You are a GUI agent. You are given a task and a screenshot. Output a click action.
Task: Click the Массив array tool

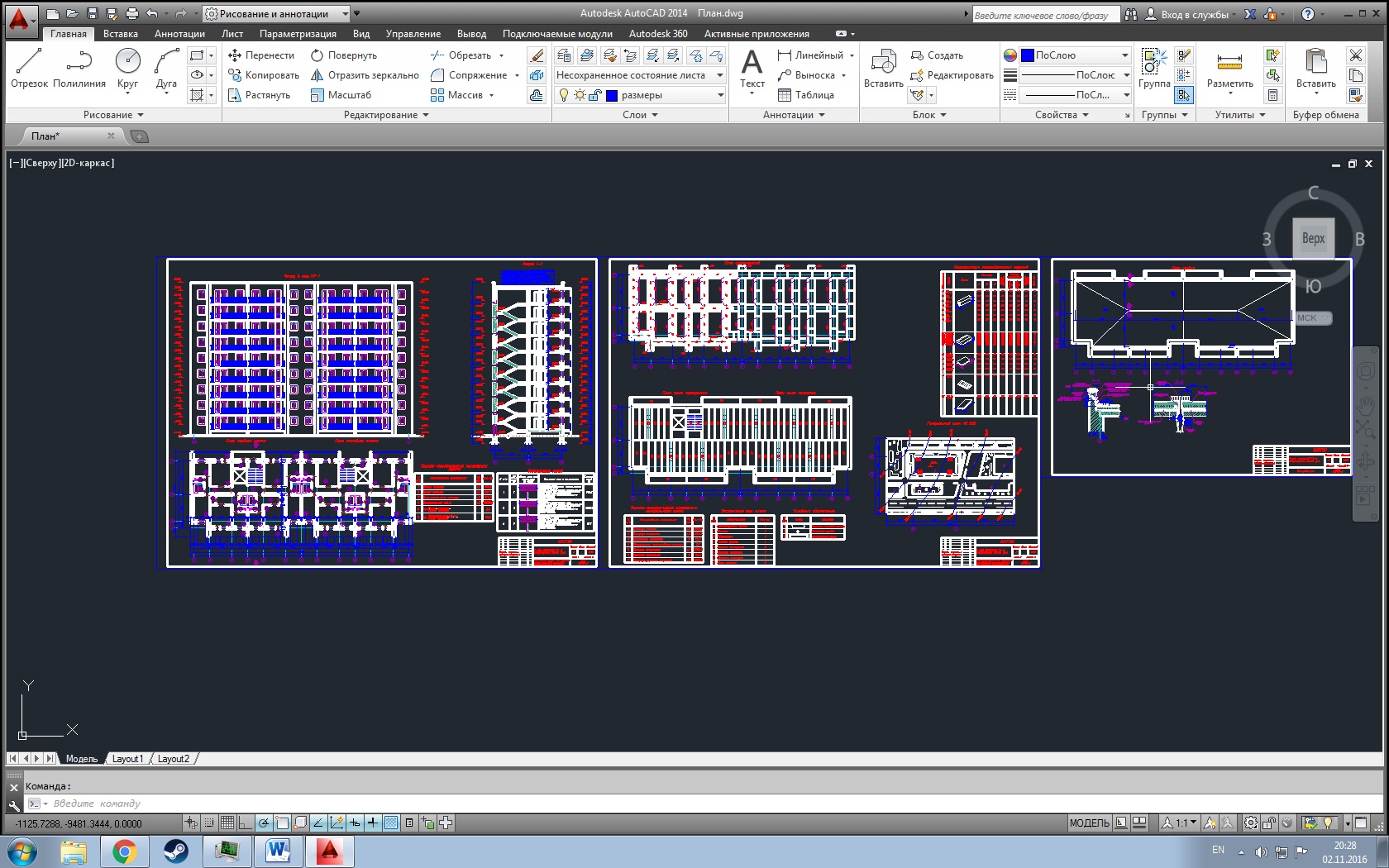coord(456,95)
